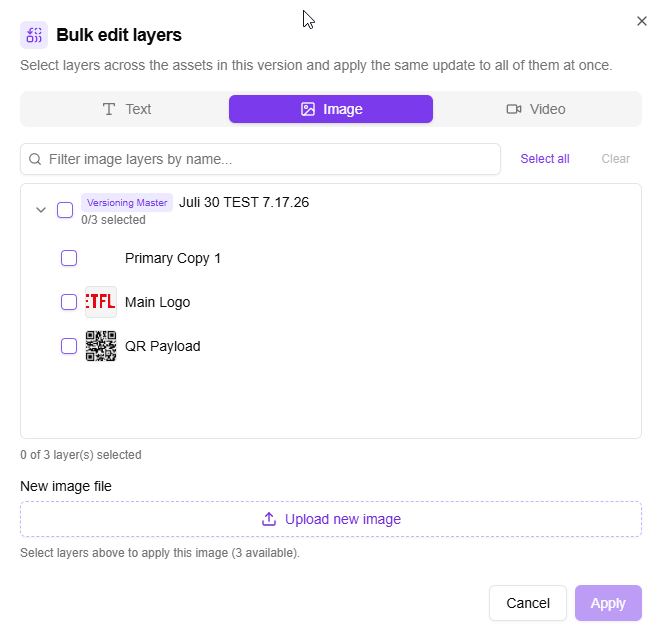This screenshot has width=657, height=636.
Task: Click the QR Payload thumbnail image
Action: coord(101,346)
